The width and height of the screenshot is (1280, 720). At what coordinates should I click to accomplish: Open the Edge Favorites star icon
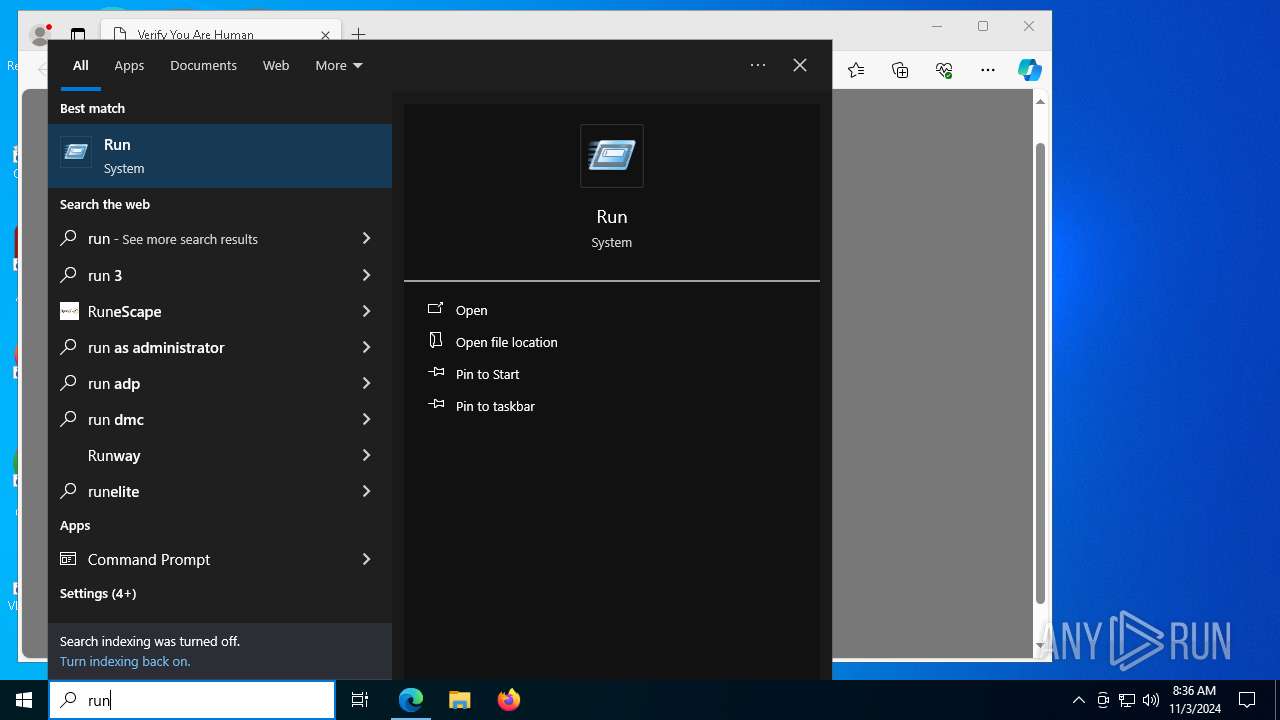856,70
